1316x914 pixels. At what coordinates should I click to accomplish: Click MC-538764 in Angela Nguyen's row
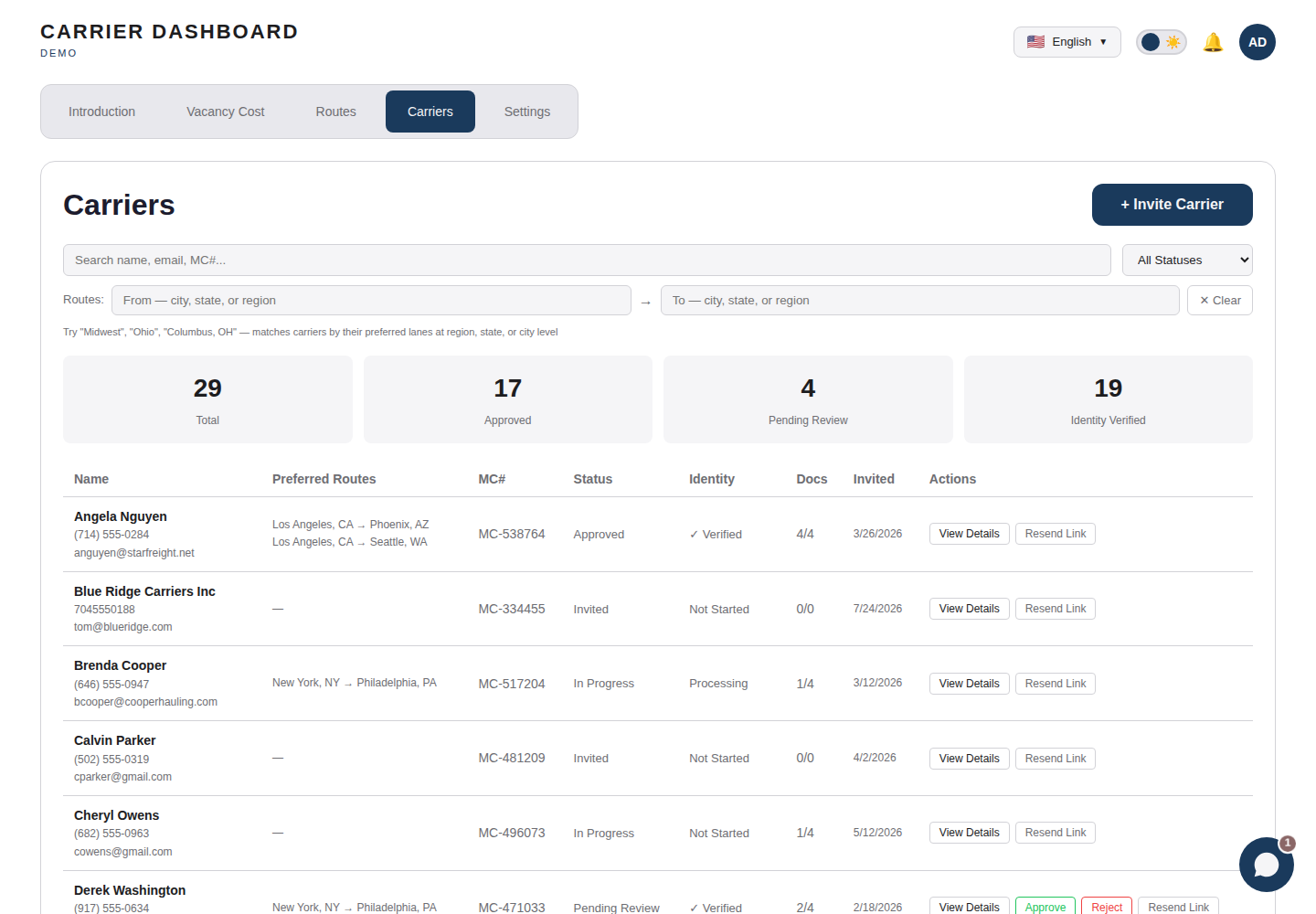click(x=512, y=534)
